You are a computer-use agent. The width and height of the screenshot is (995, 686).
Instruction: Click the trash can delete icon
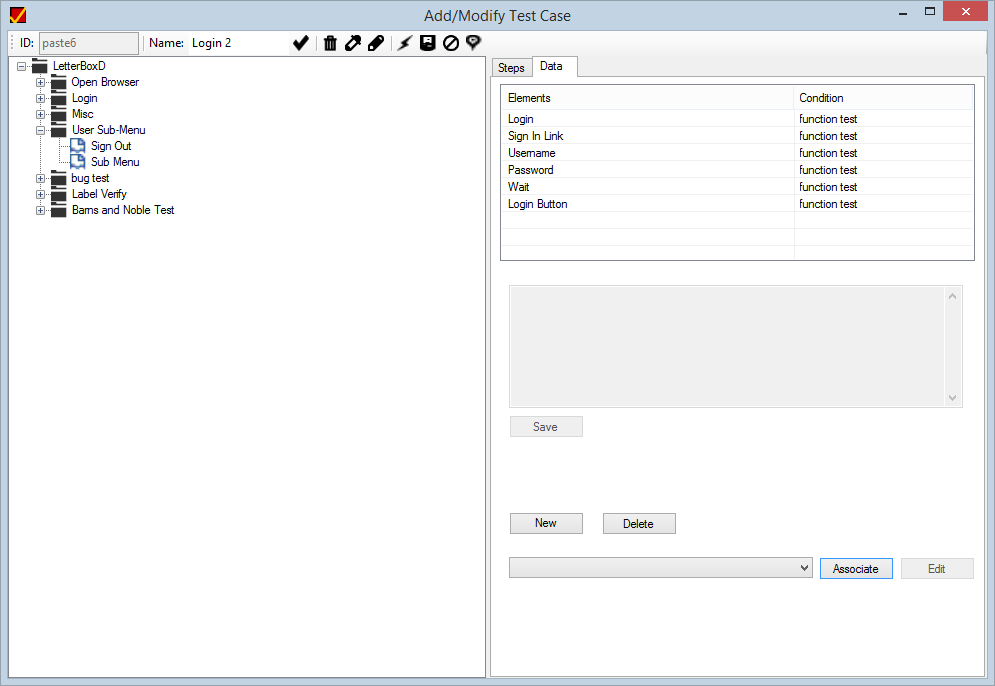coord(330,43)
